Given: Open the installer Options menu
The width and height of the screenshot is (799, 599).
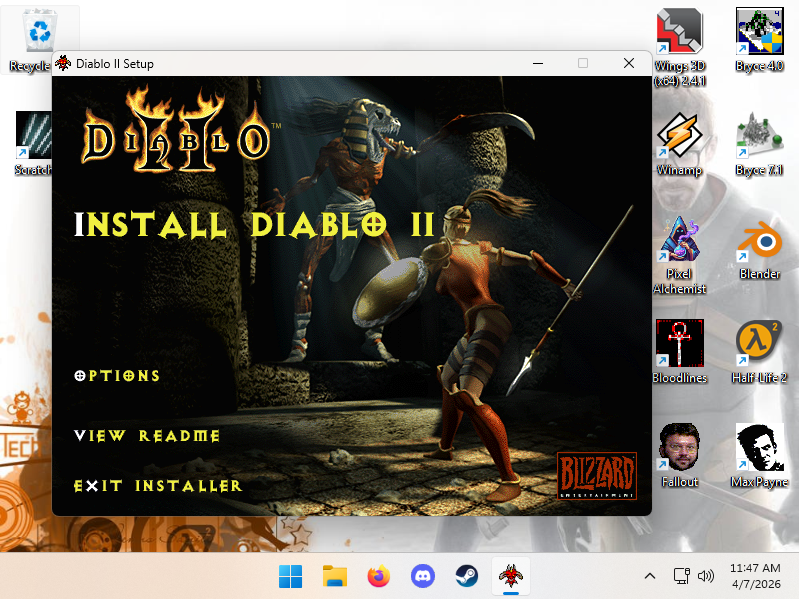Looking at the screenshot, I should pyautogui.click(x=117, y=376).
